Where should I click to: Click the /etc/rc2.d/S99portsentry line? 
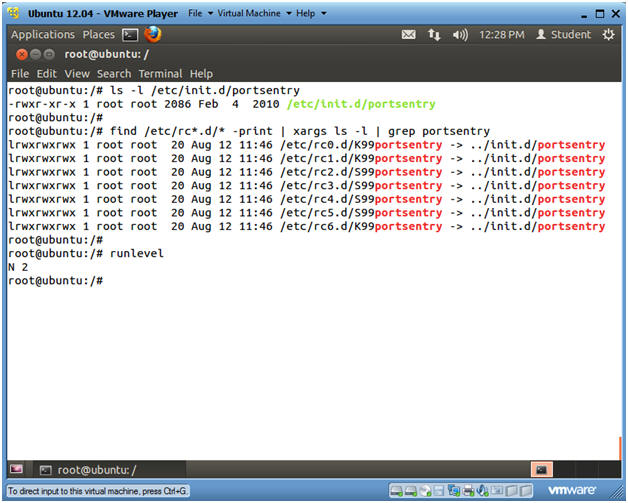(306, 172)
